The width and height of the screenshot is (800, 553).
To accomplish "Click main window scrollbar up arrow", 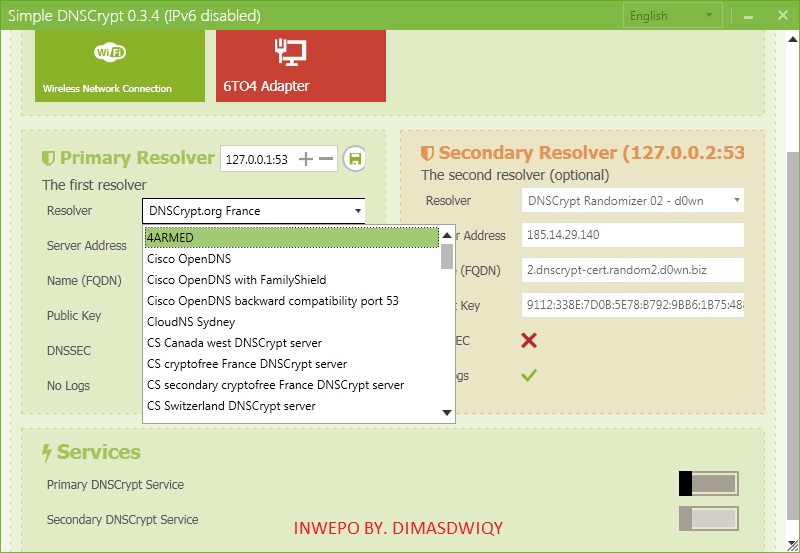I will pyautogui.click(x=793, y=39).
